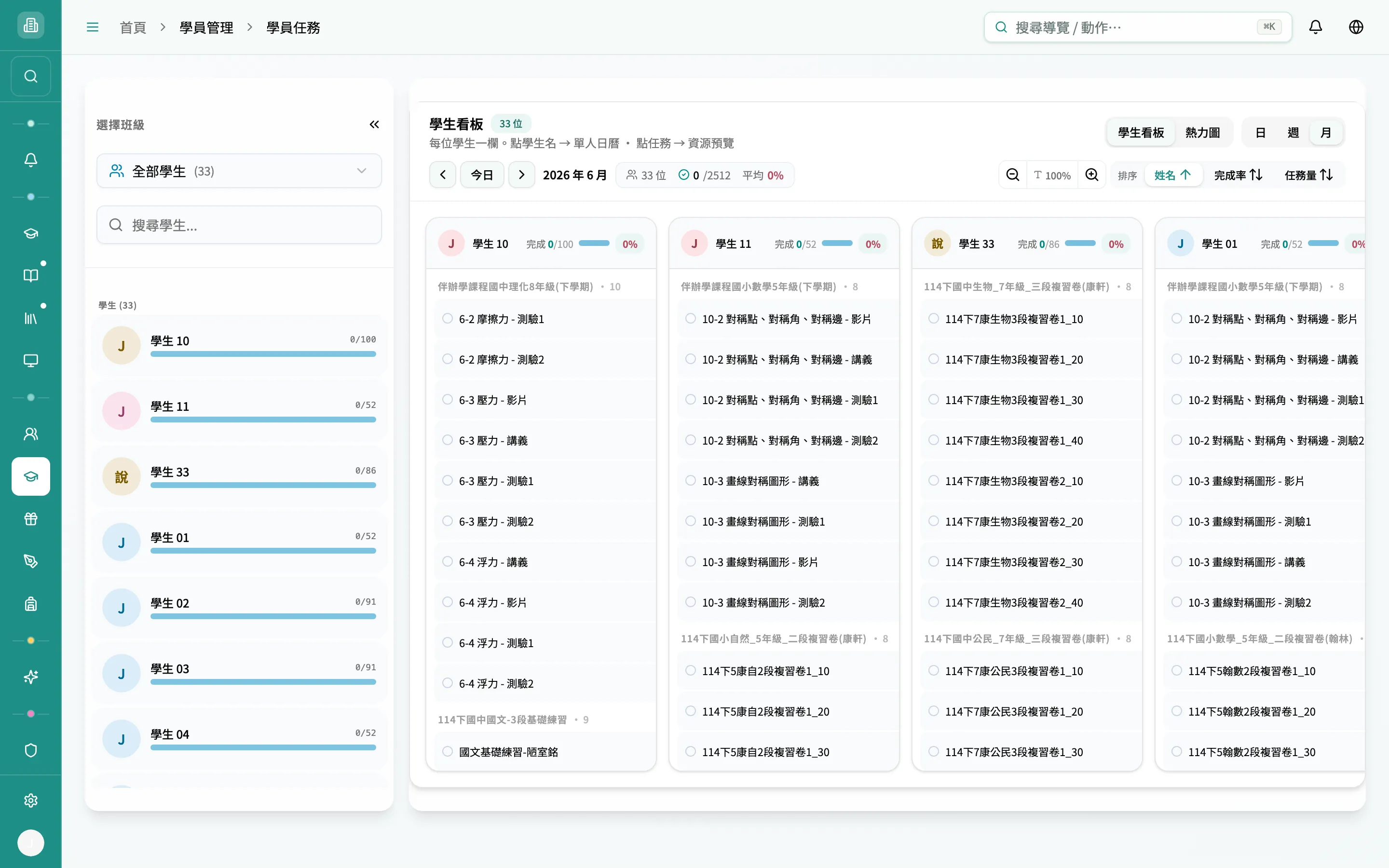The height and width of the screenshot is (868, 1389).
Task: Sort by 姓名 ascending
Action: tap(1172, 175)
